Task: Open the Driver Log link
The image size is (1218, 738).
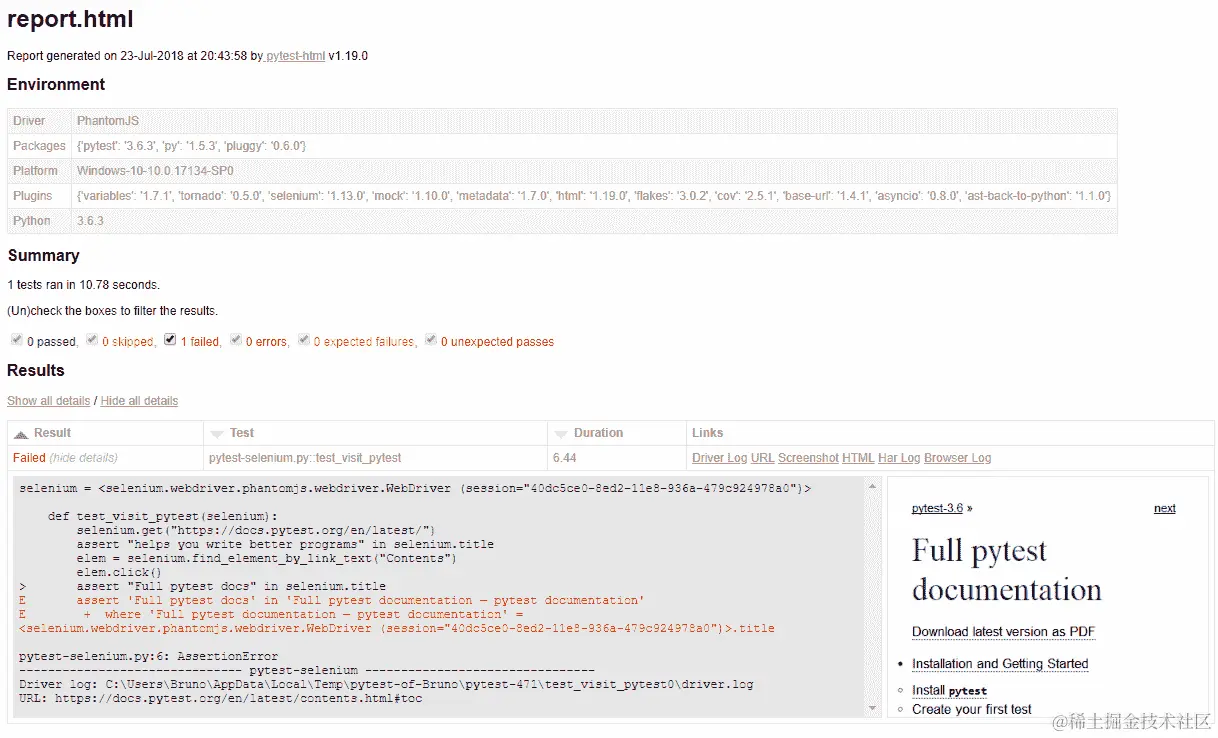Action: pyautogui.click(x=719, y=458)
